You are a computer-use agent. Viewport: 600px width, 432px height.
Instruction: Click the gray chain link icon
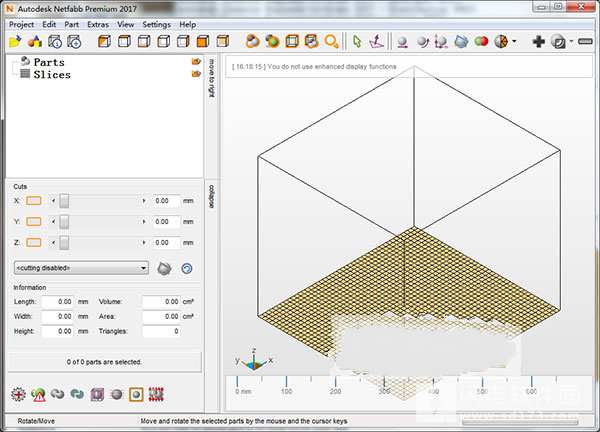(x=58, y=394)
